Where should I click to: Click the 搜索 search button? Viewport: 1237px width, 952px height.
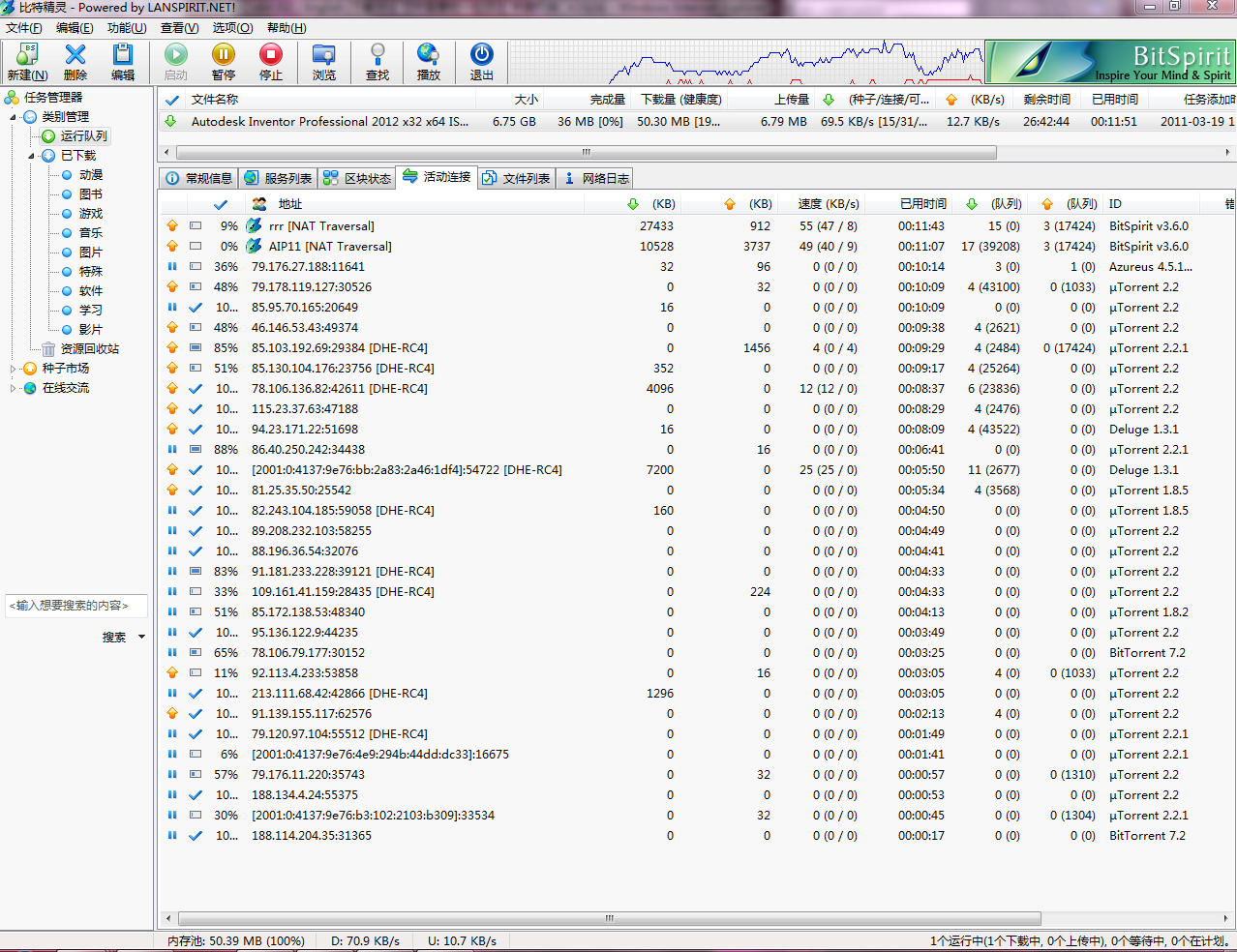tap(114, 637)
